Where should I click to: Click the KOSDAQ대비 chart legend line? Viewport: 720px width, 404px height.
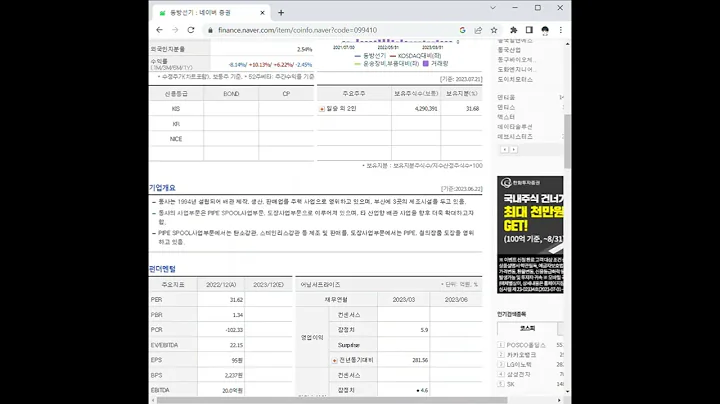click(393, 56)
